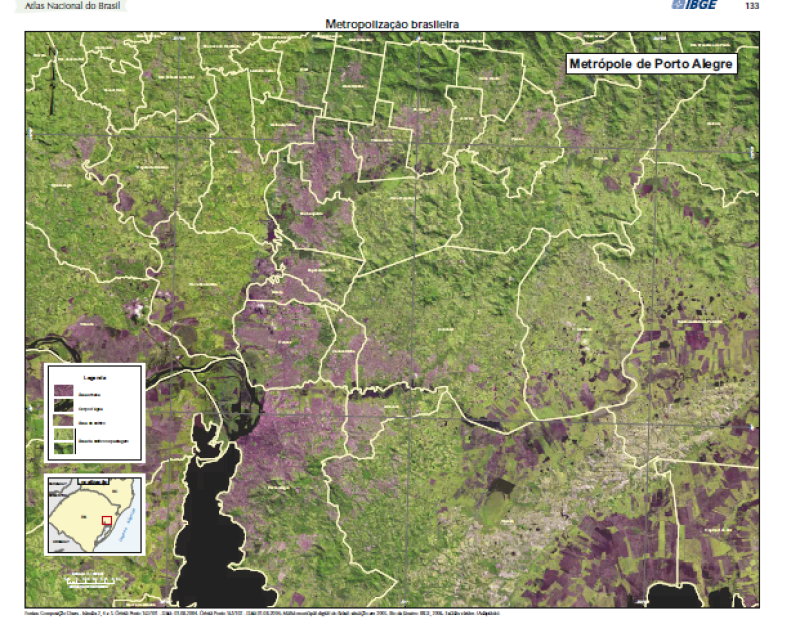Click the dark water-body legend swatch

[x=63, y=406]
